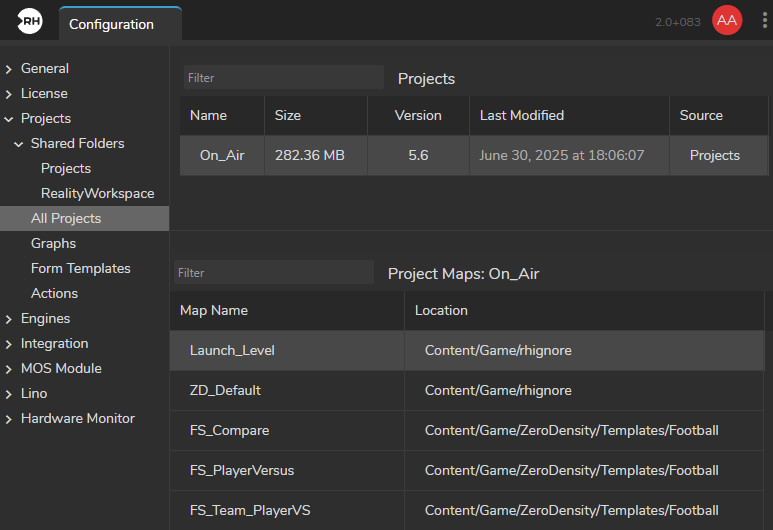Click the Project Maps filter field
This screenshot has height=530, width=773.
coord(273,273)
